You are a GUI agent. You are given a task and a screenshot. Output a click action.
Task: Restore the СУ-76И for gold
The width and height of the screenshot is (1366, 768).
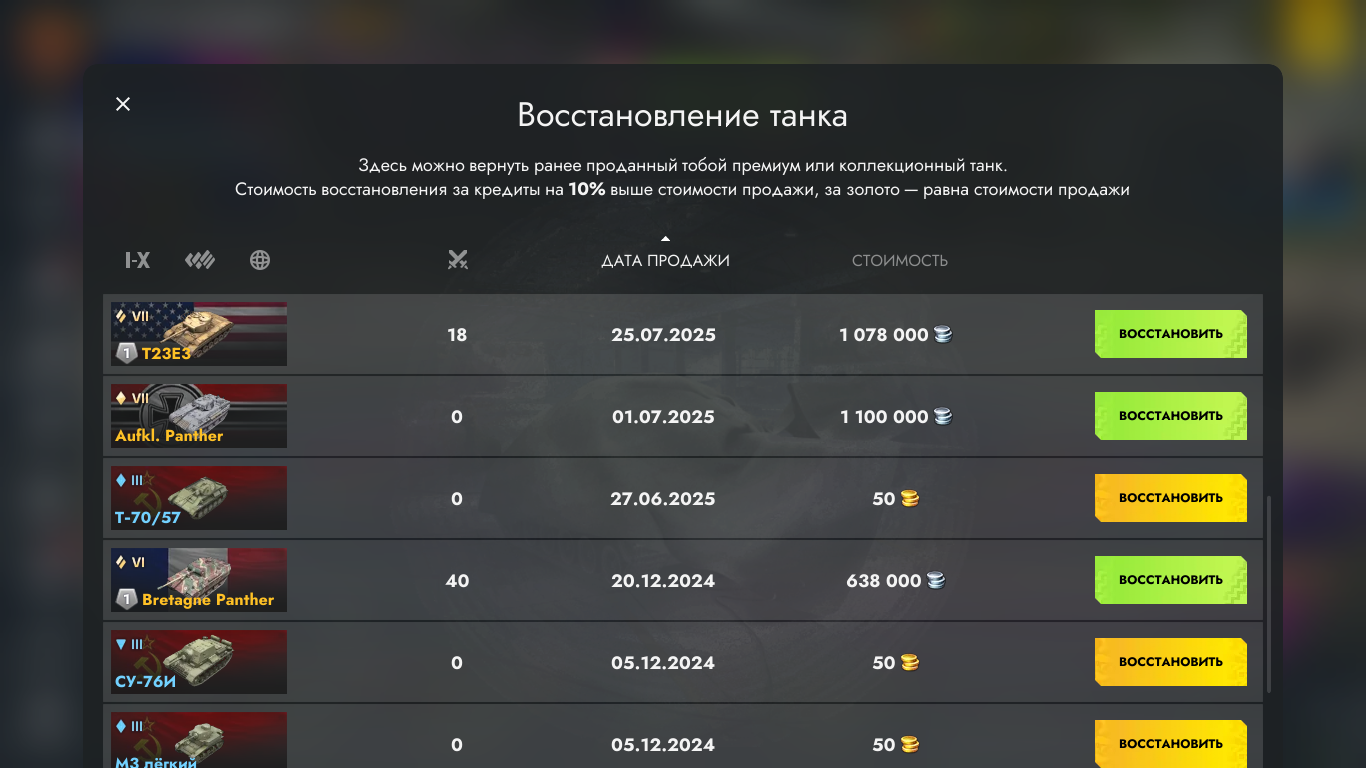(1170, 662)
